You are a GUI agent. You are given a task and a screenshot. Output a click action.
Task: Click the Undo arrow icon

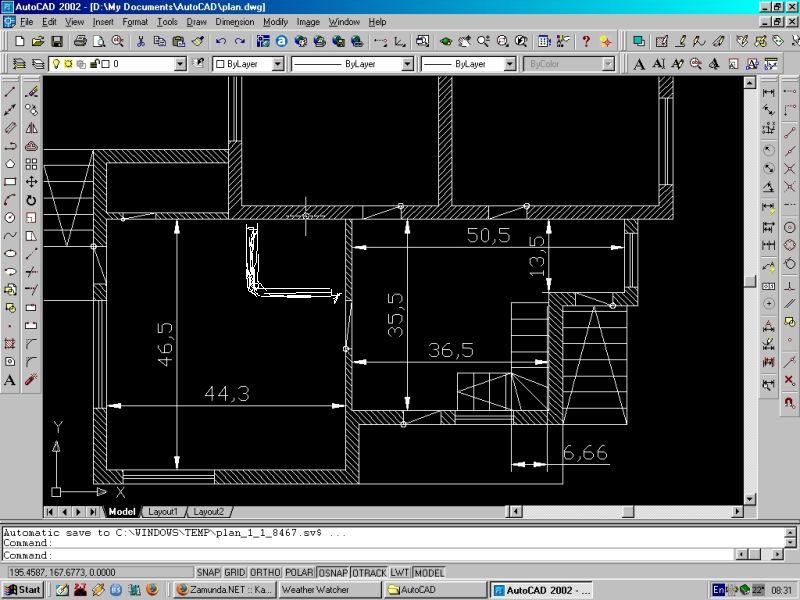click(x=220, y=41)
